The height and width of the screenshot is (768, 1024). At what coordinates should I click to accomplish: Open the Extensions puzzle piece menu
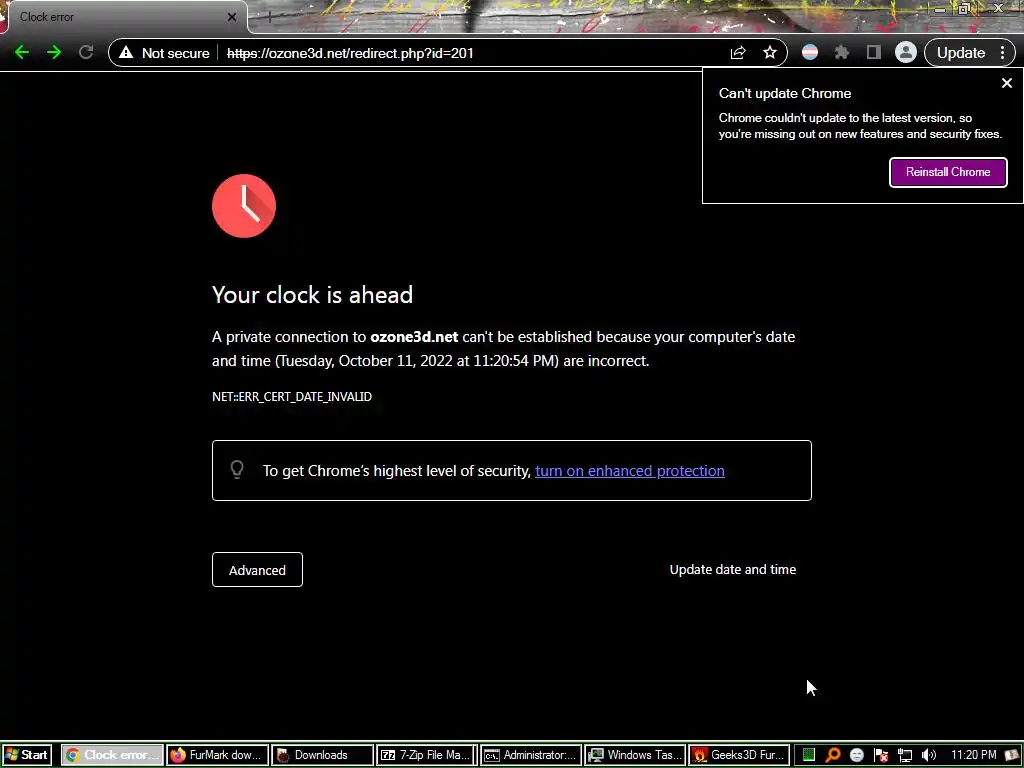[x=842, y=53]
